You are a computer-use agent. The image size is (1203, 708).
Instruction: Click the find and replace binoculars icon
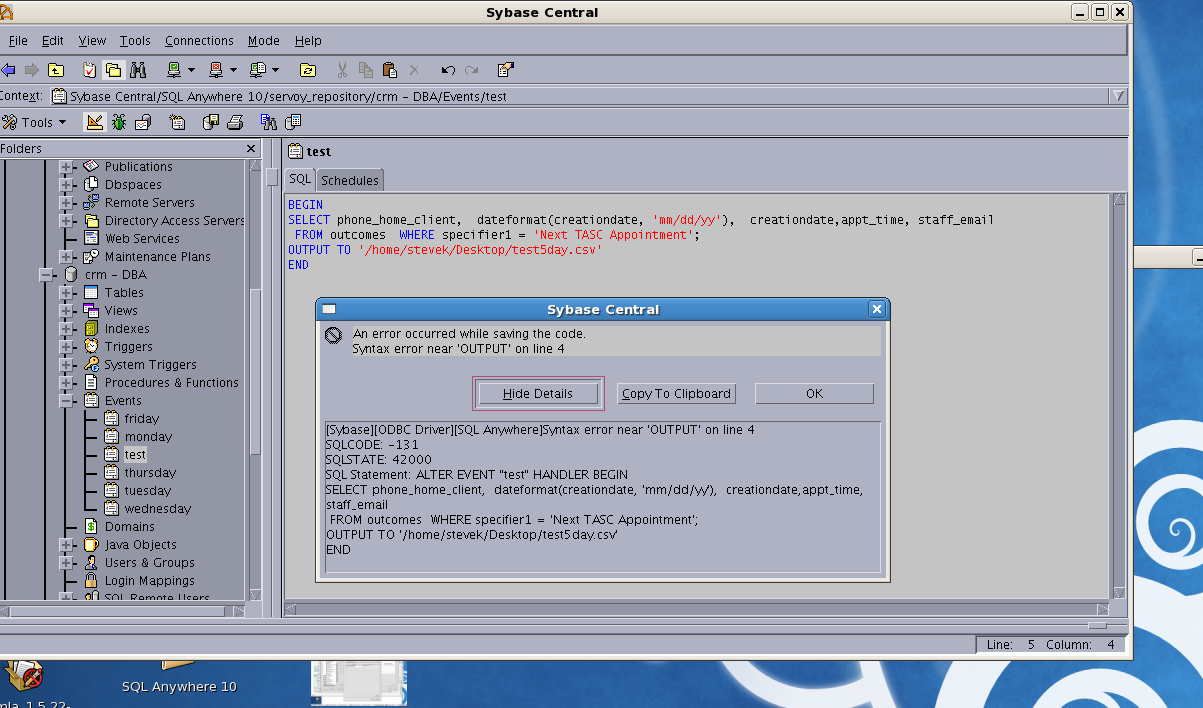[x=268, y=122]
